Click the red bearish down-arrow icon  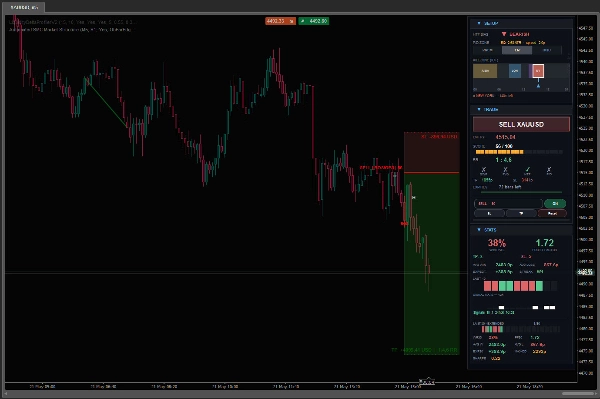(x=504, y=34)
